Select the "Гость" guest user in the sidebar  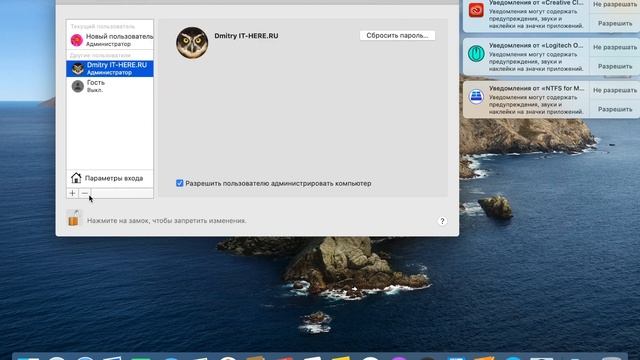coord(110,86)
